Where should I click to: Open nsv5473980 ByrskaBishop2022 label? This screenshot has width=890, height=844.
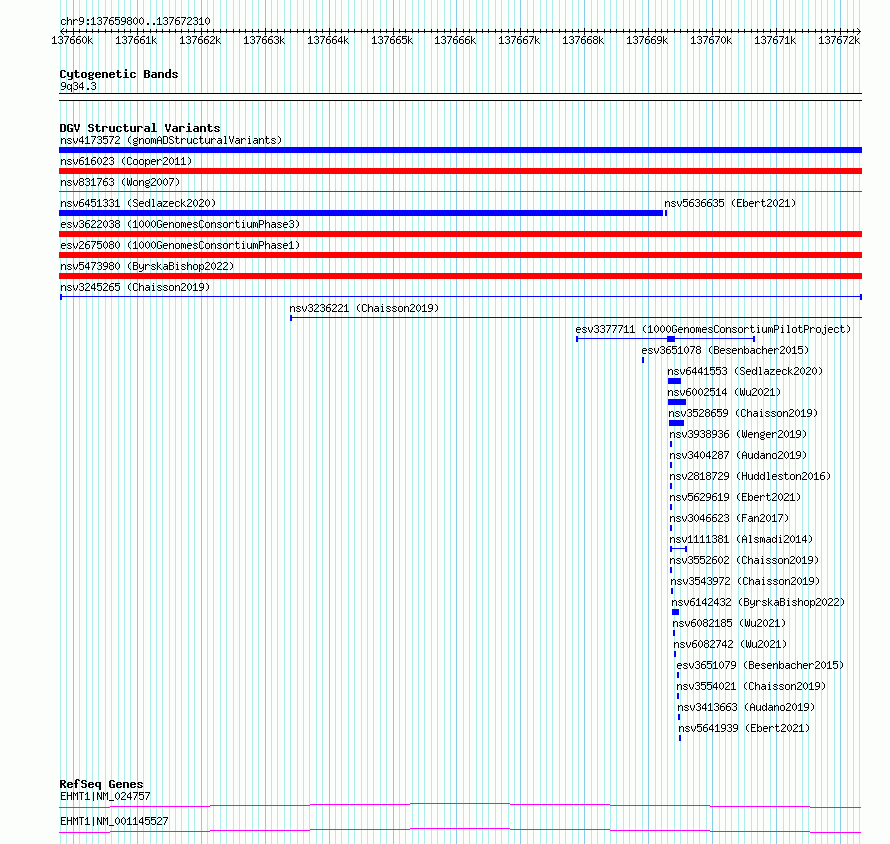tap(147, 266)
